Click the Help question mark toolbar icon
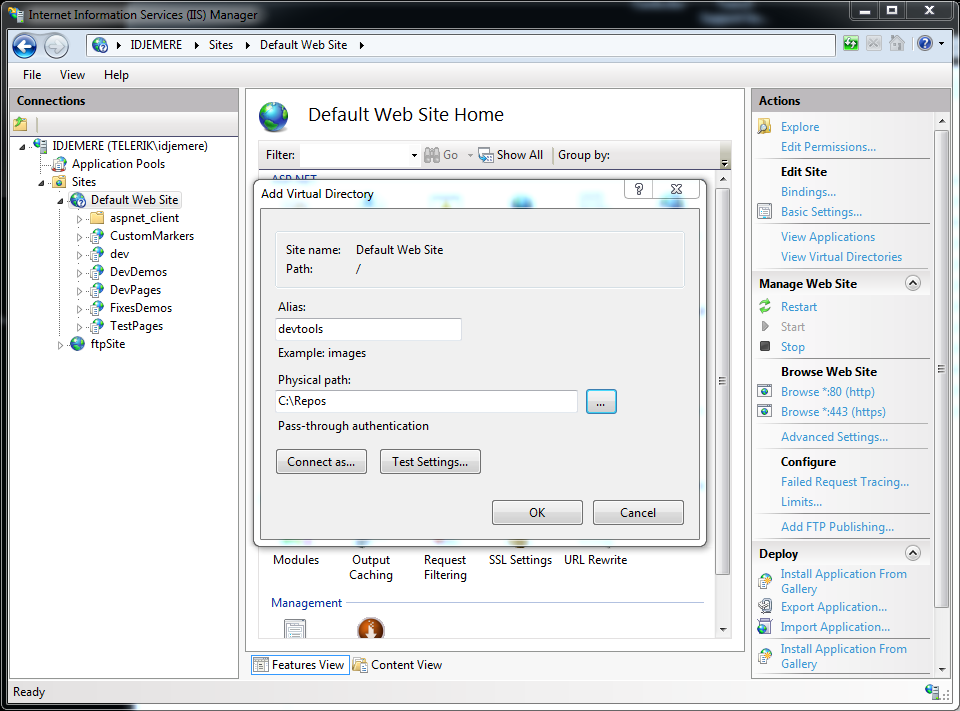 pos(924,44)
